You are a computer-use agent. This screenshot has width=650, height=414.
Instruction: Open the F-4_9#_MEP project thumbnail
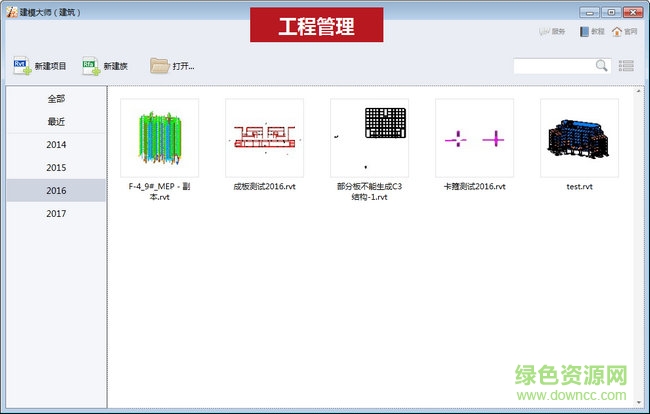click(x=160, y=138)
